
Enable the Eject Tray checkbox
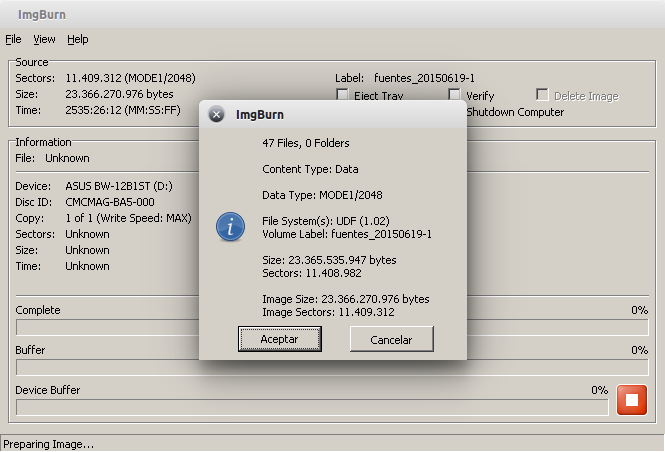(x=343, y=96)
